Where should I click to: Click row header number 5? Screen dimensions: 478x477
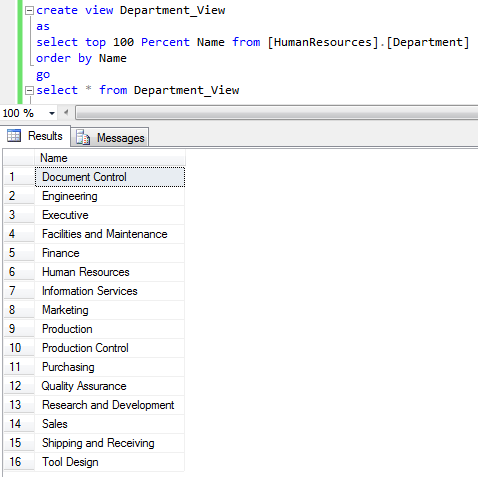coord(19,253)
